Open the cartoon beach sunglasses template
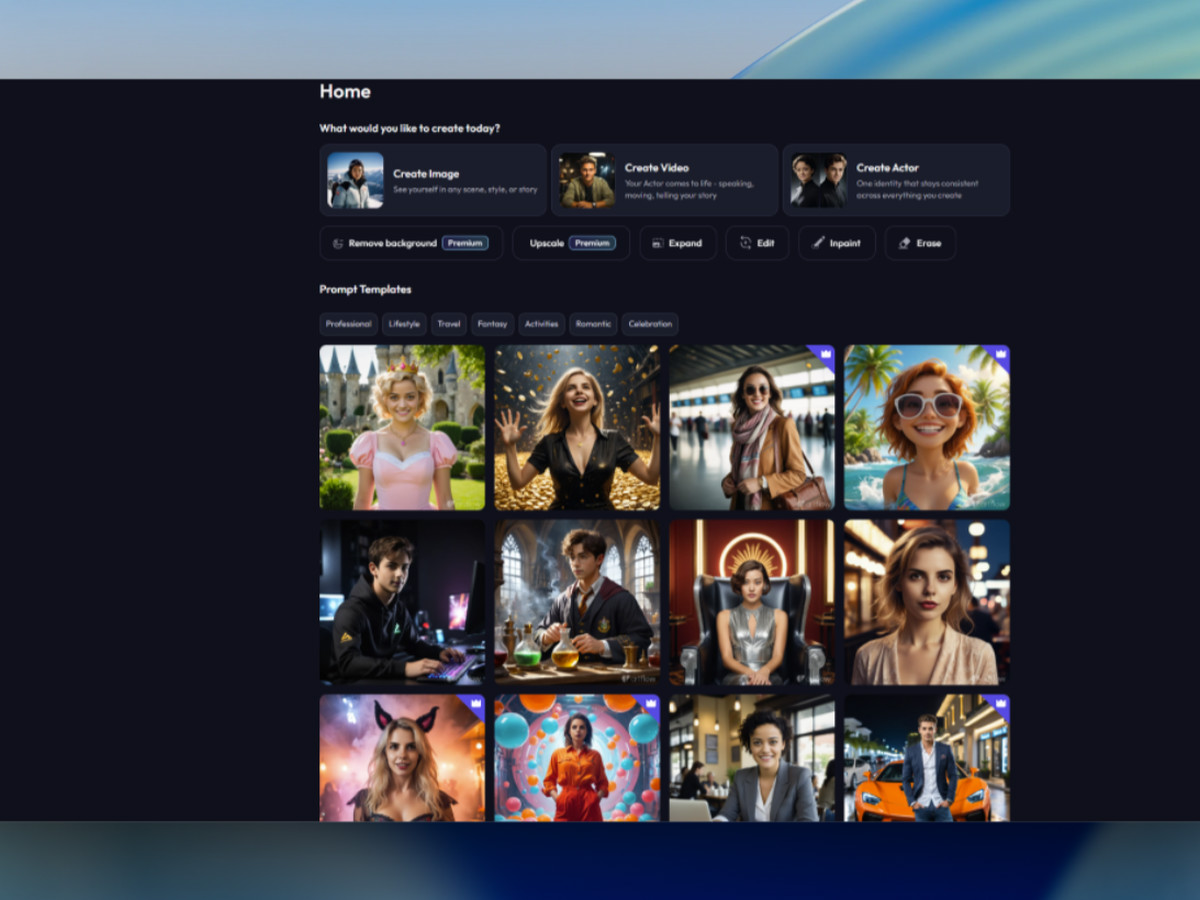The width and height of the screenshot is (1200, 900). click(x=927, y=427)
